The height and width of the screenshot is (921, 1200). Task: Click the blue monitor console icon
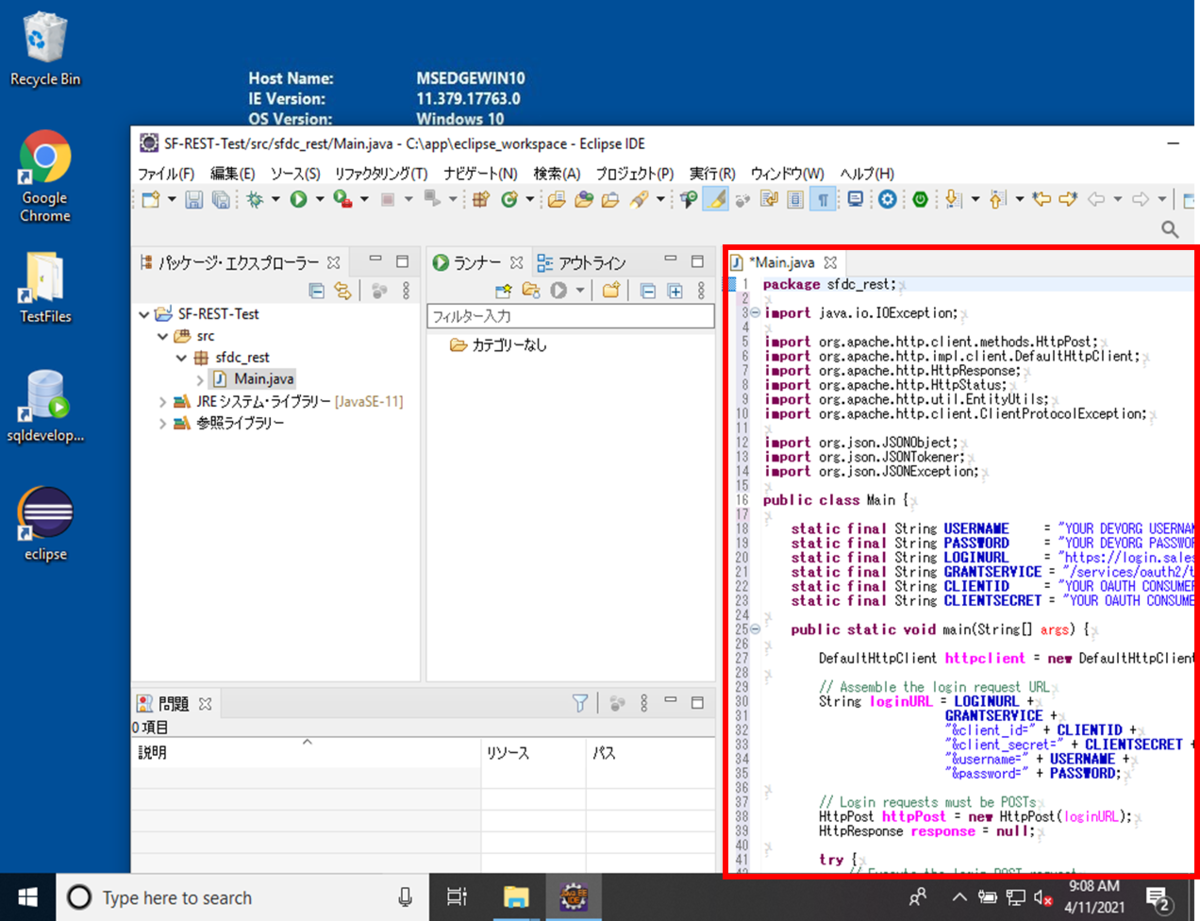(855, 200)
